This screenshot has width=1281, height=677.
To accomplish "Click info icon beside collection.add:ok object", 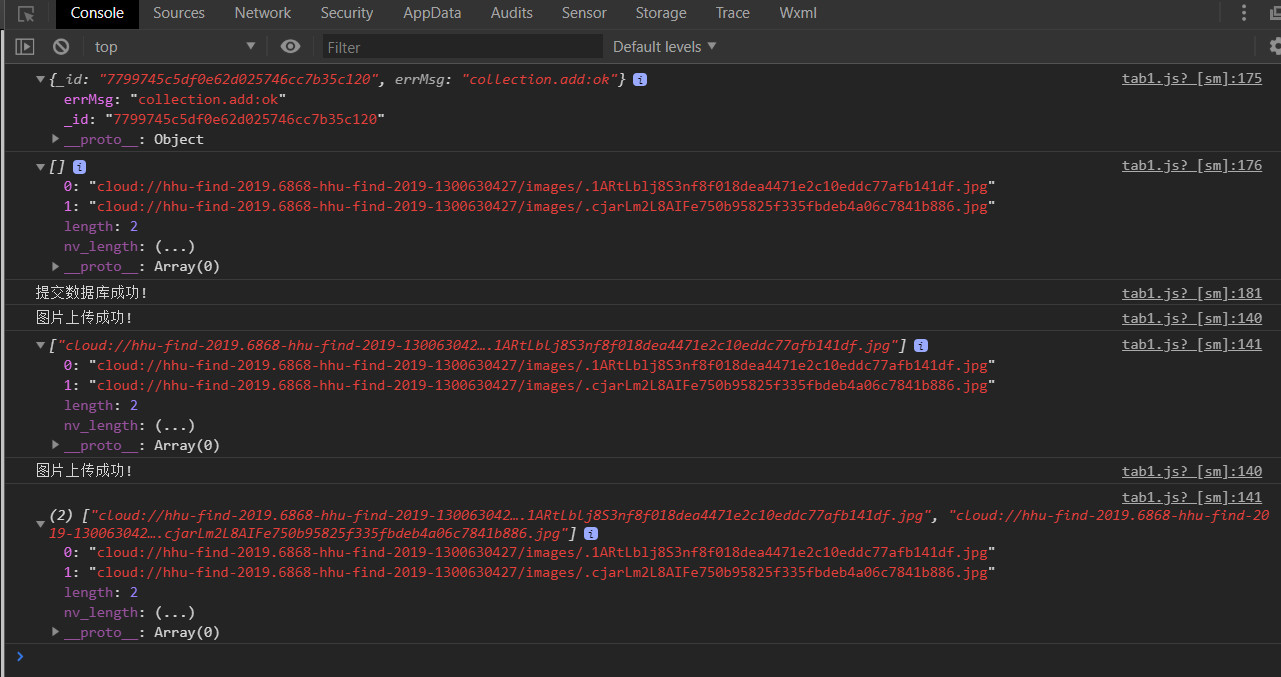I will click(x=640, y=79).
